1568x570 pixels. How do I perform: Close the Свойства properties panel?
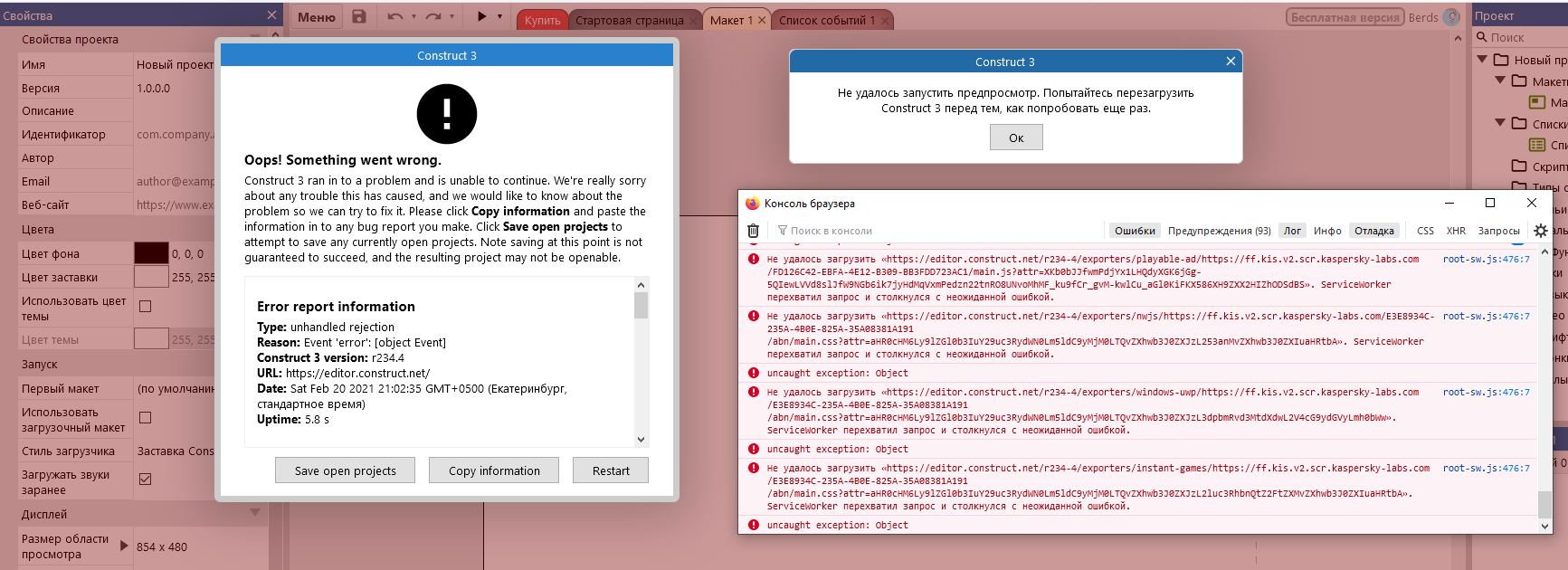pyautogui.click(x=271, y=15)
